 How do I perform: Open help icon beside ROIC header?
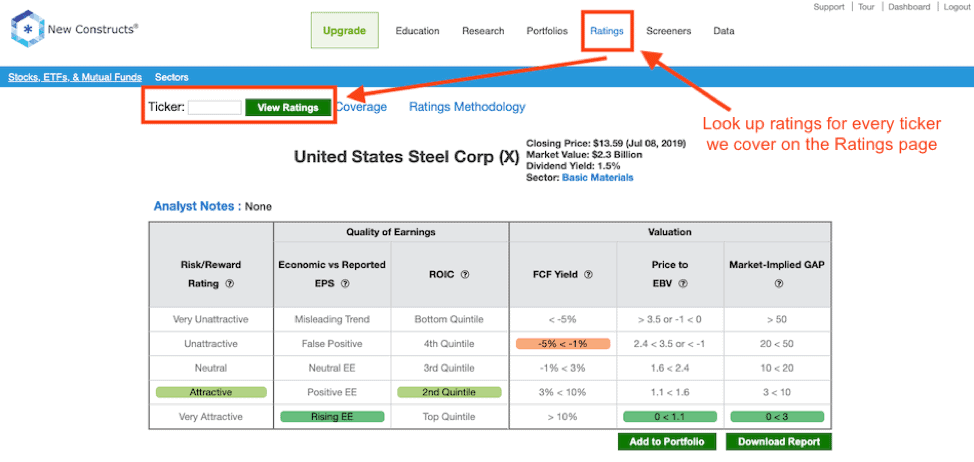[465, 274]
